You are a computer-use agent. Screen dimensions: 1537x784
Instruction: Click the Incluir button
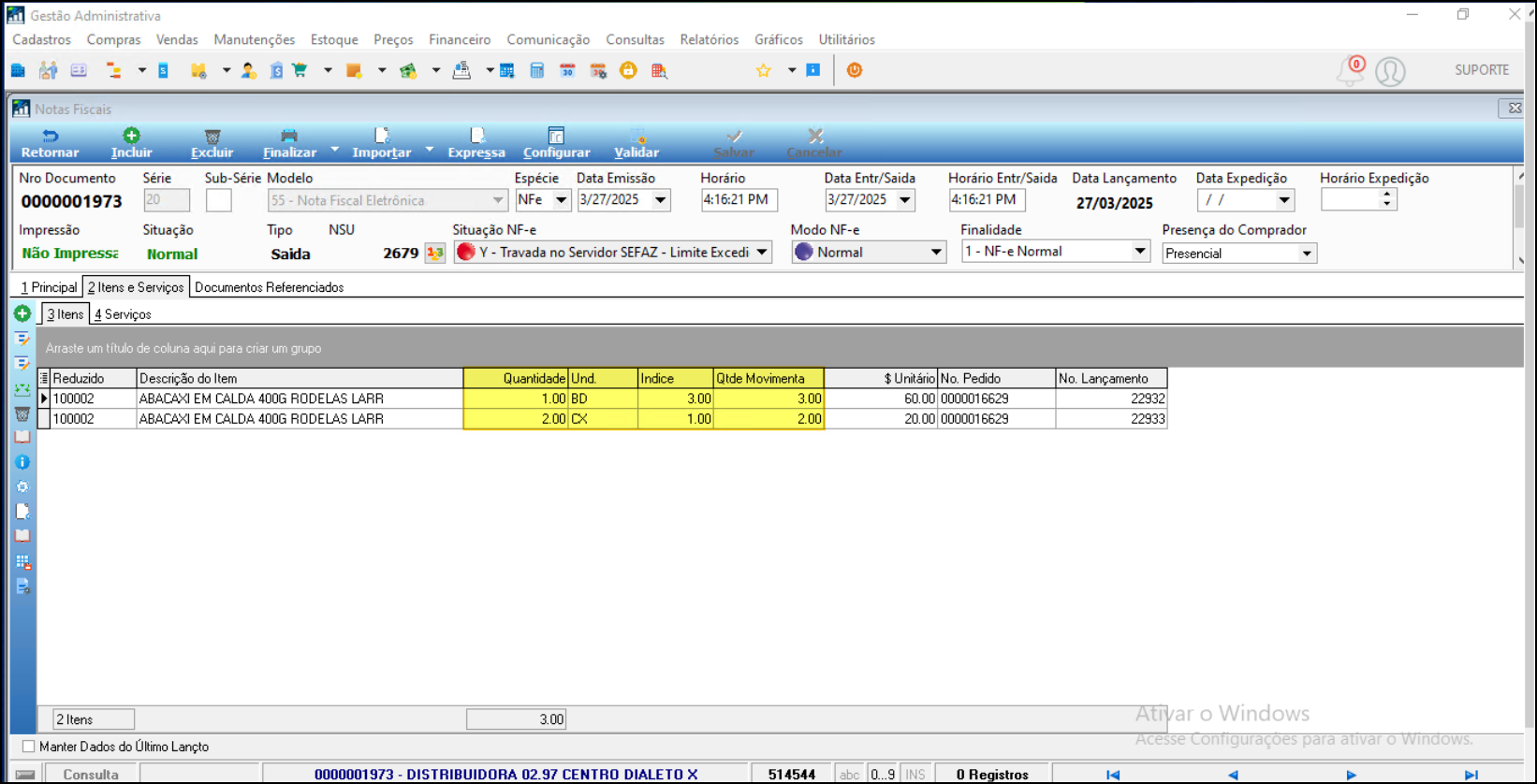[131, 143]
